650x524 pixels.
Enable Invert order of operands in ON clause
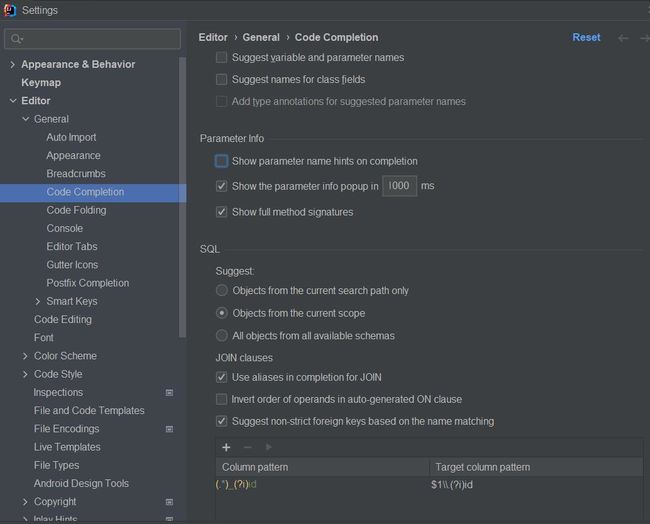[x=222, y=399]
